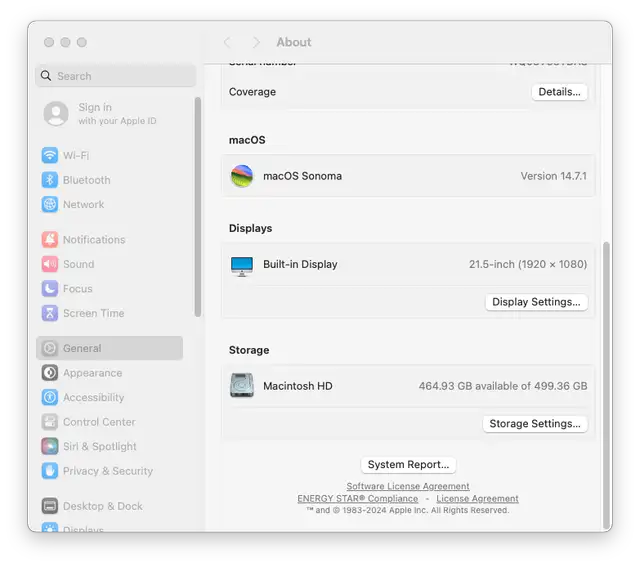Viewport: 640px width, 566px height.
Task: Select Notifications label in sidebar
Action: click(94, 239)
